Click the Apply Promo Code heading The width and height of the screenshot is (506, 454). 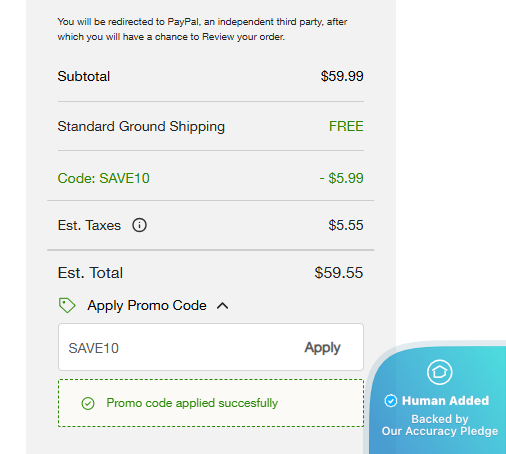pos(147,305)
